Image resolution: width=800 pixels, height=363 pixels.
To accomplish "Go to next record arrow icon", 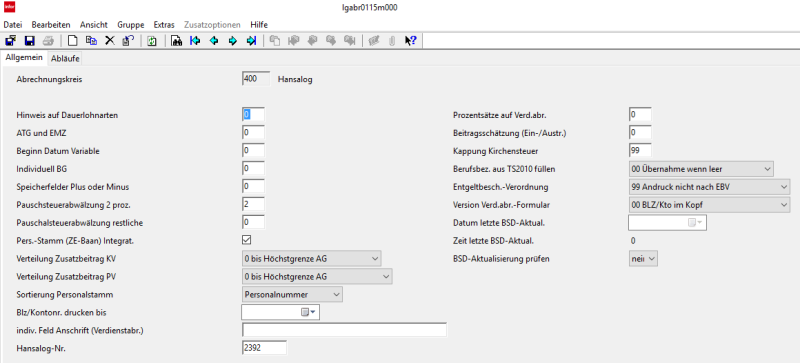I will click(232, 41).
